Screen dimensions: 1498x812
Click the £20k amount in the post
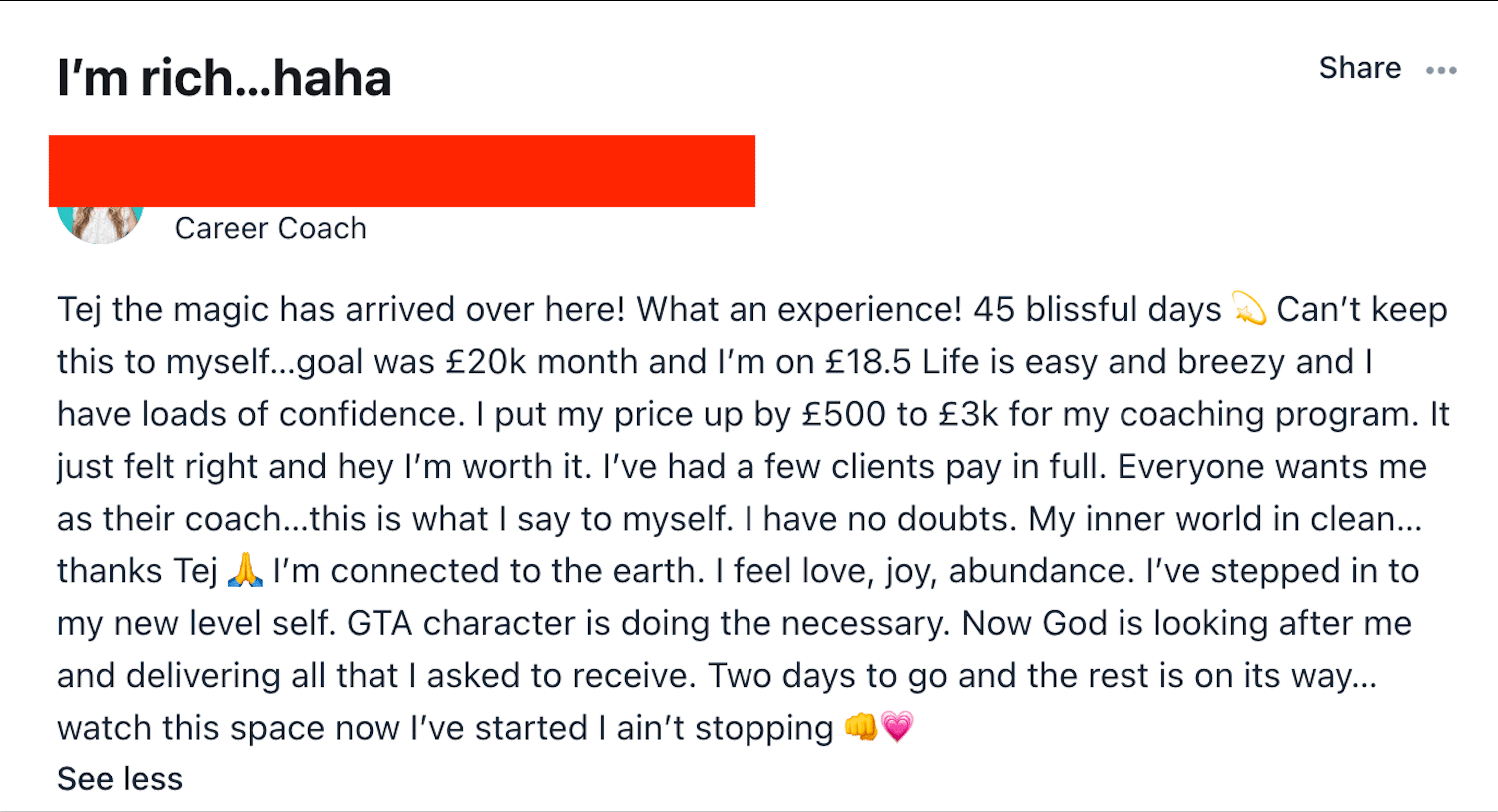(486, 361)
